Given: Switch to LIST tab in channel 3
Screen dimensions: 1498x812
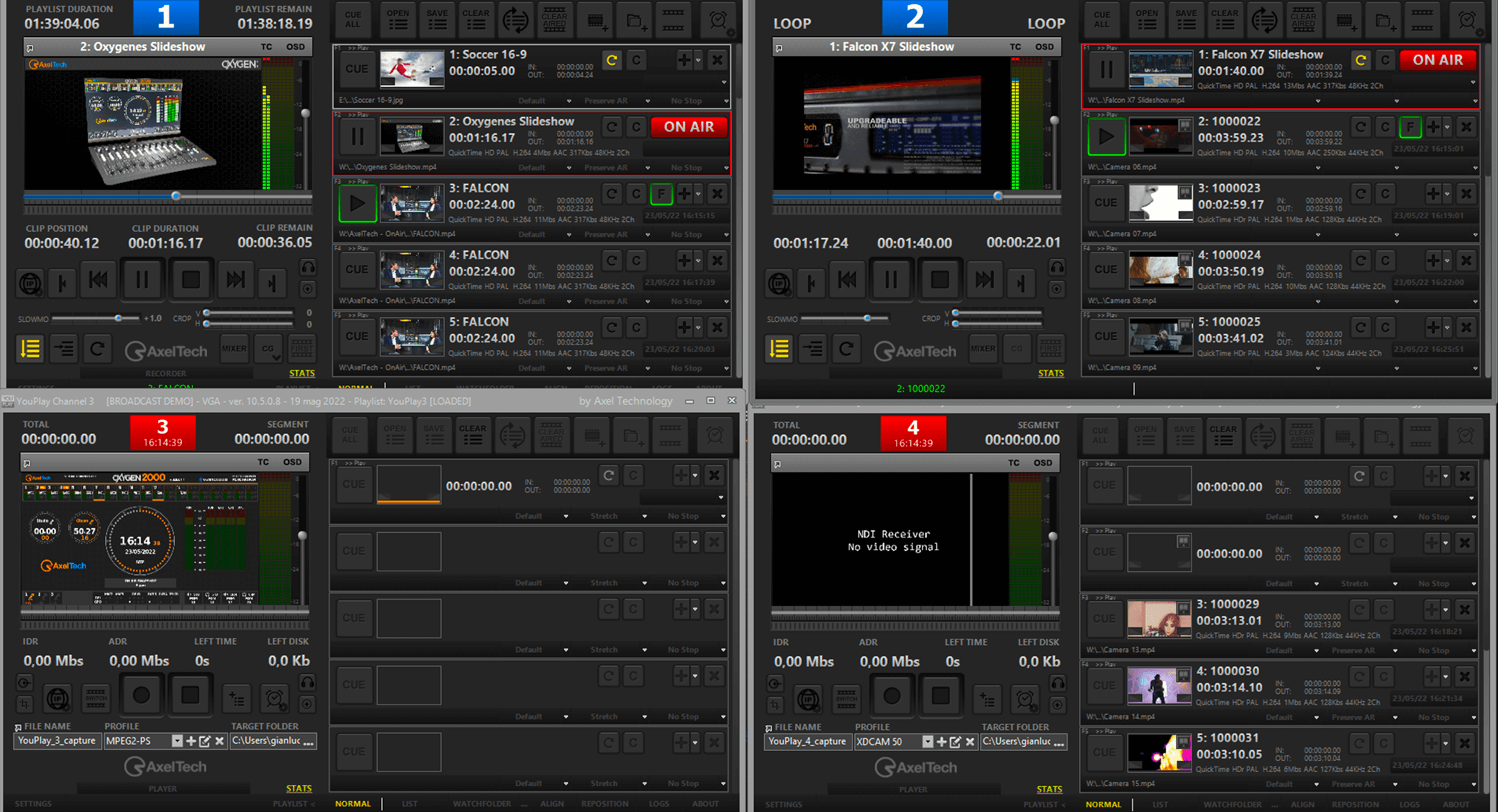Looking at the screenshot, I should click(410, 804).
